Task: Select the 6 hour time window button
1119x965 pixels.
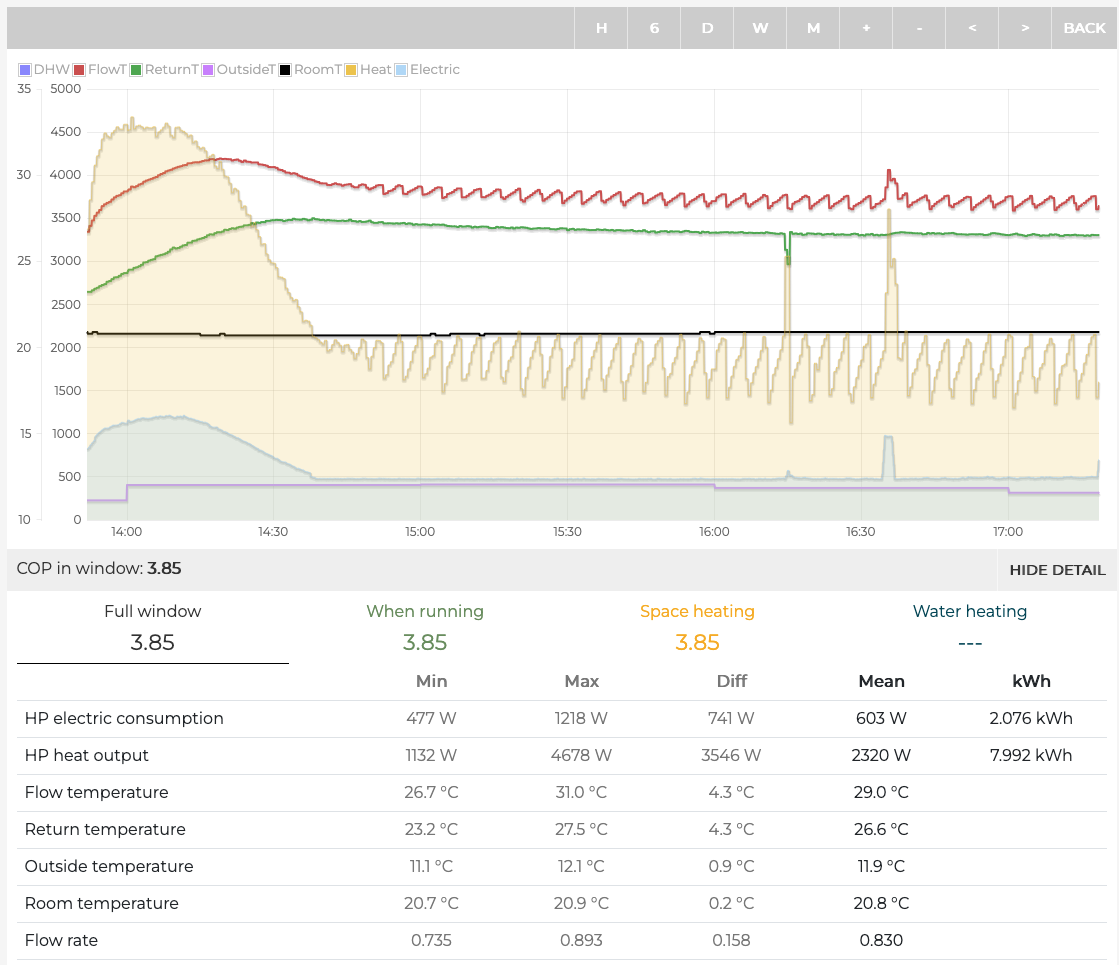Action: (x=654, y=28)
